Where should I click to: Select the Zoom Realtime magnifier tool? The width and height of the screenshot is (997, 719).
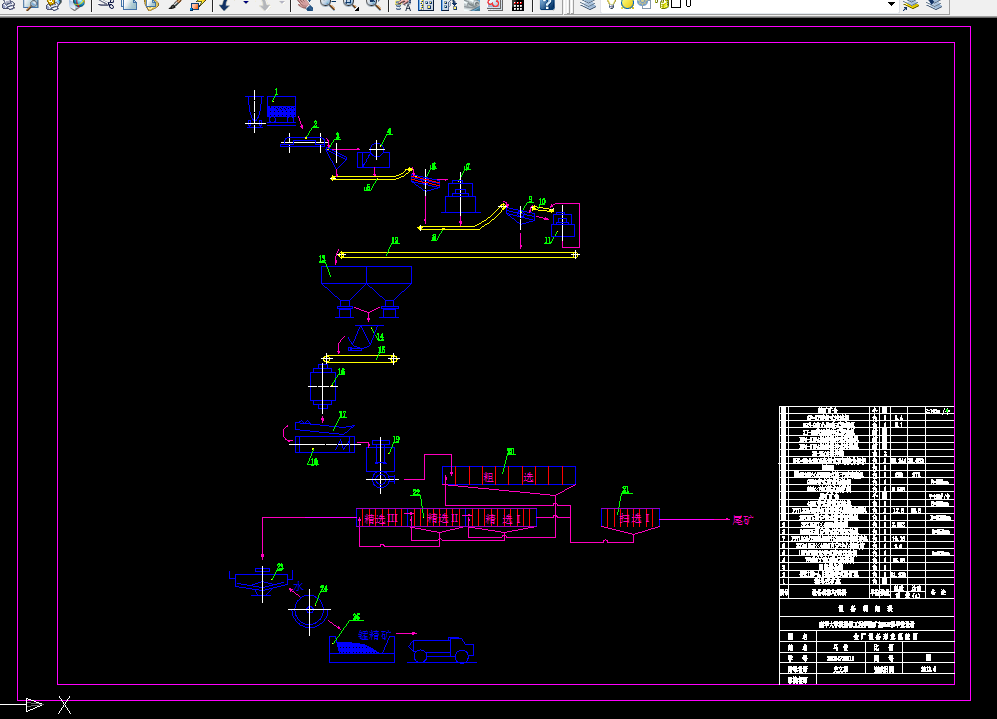click(327, 4)
